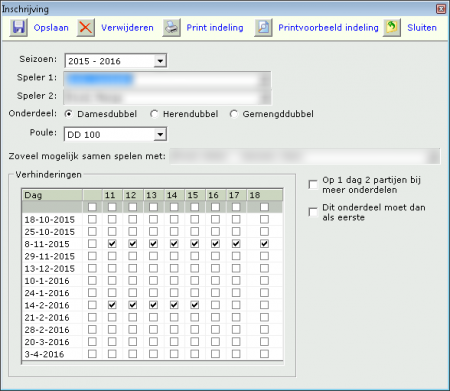Click the Print indeling link
The width and height of the screenshot is (450, 391).
pos(215,28)
